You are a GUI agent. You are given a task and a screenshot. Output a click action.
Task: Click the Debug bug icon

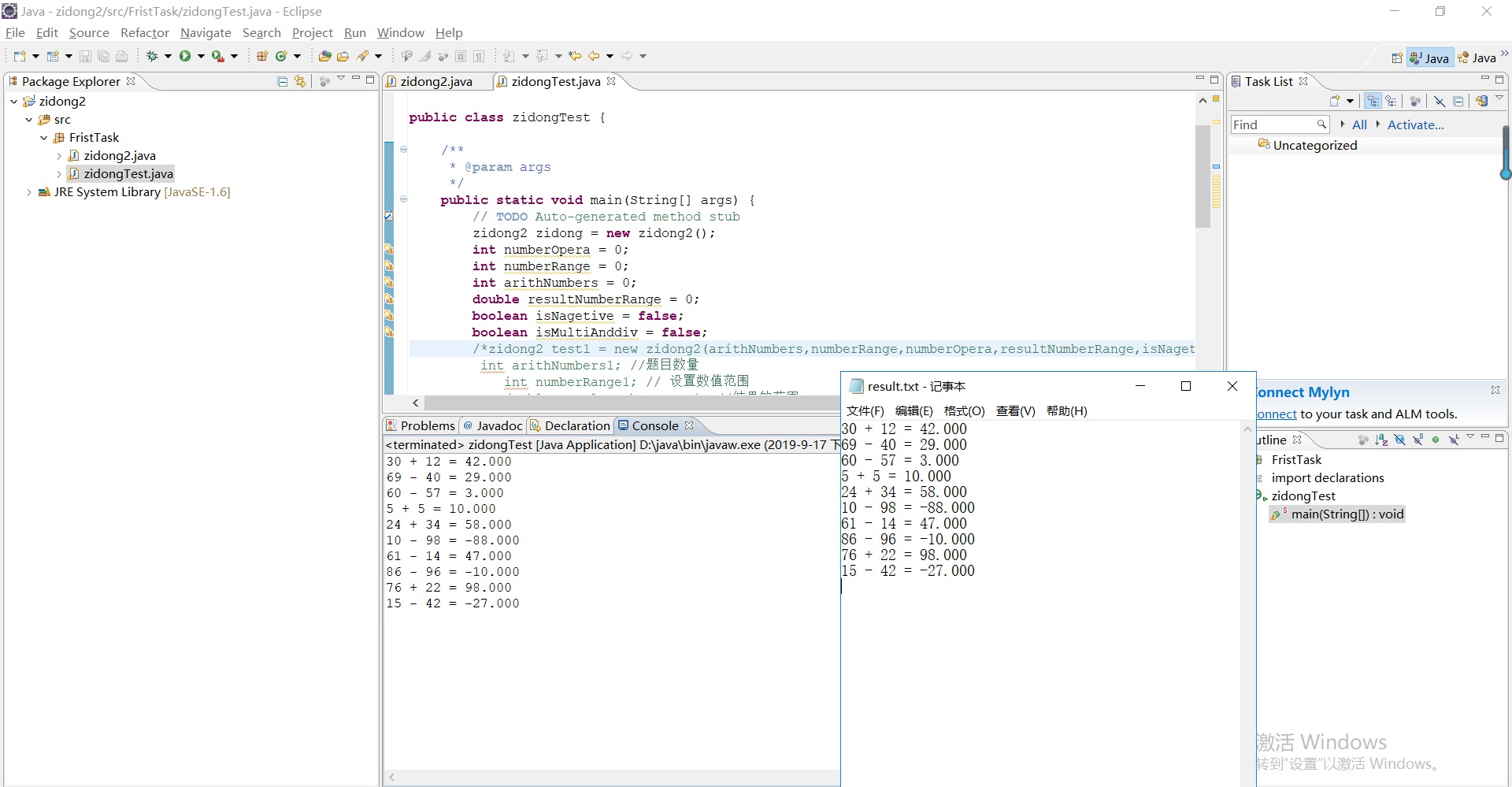click(x=152, y=56)
